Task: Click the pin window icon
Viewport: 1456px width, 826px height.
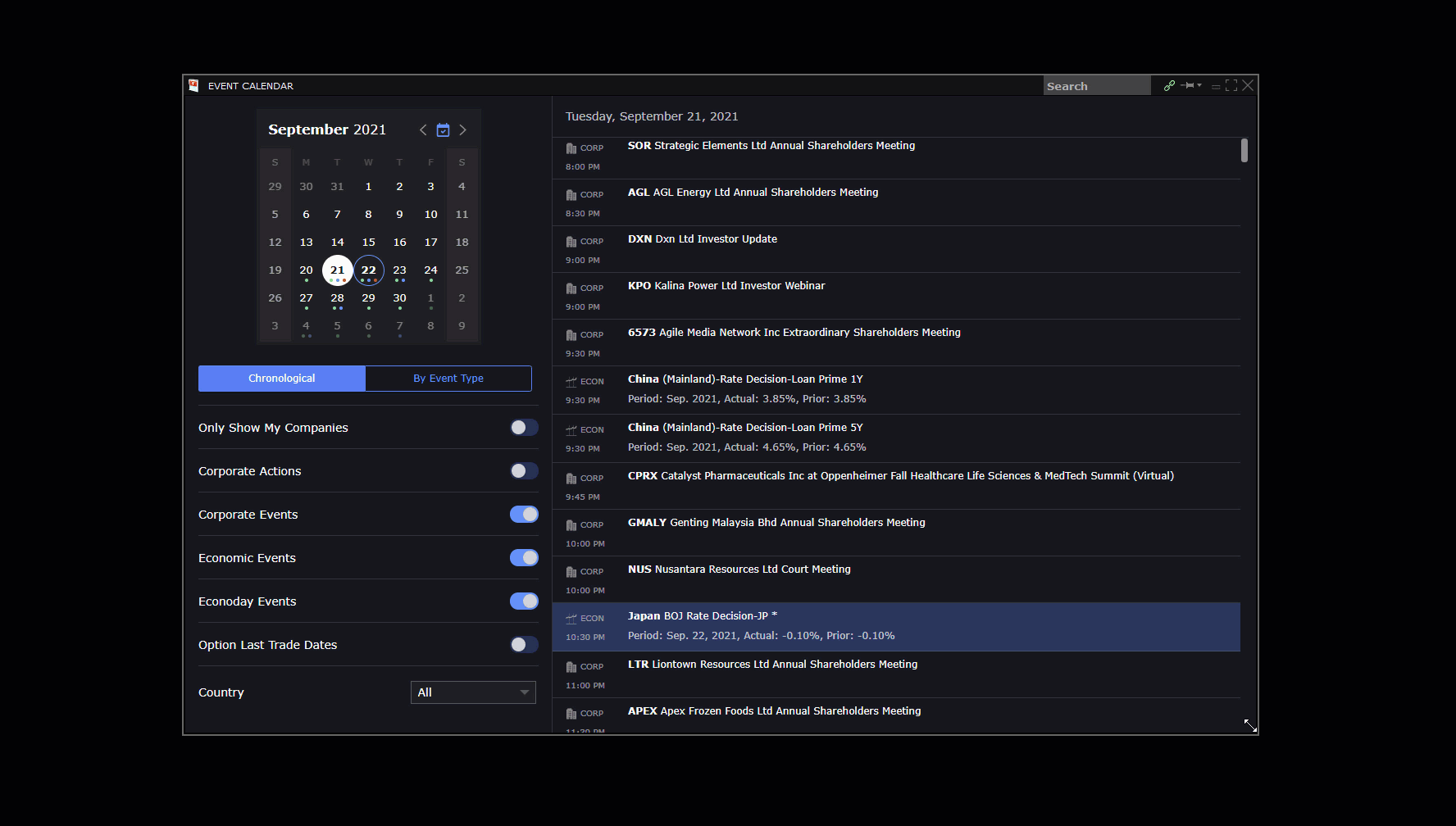Action: click(1188, 85)
